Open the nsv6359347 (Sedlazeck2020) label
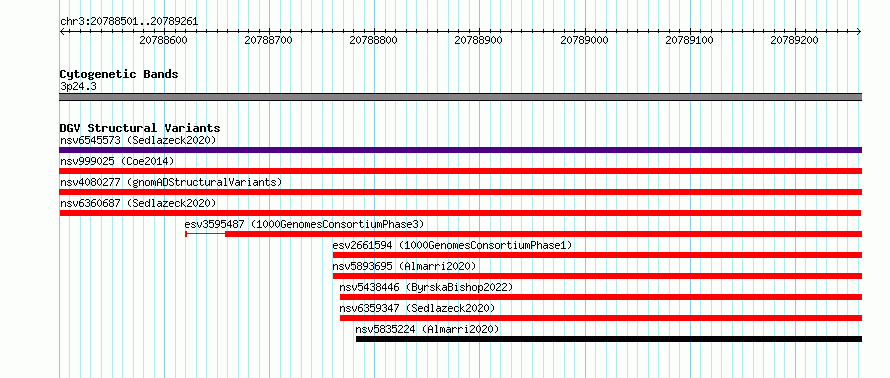The height and width of the screenshot is (378, 890). tap(417, 308)
